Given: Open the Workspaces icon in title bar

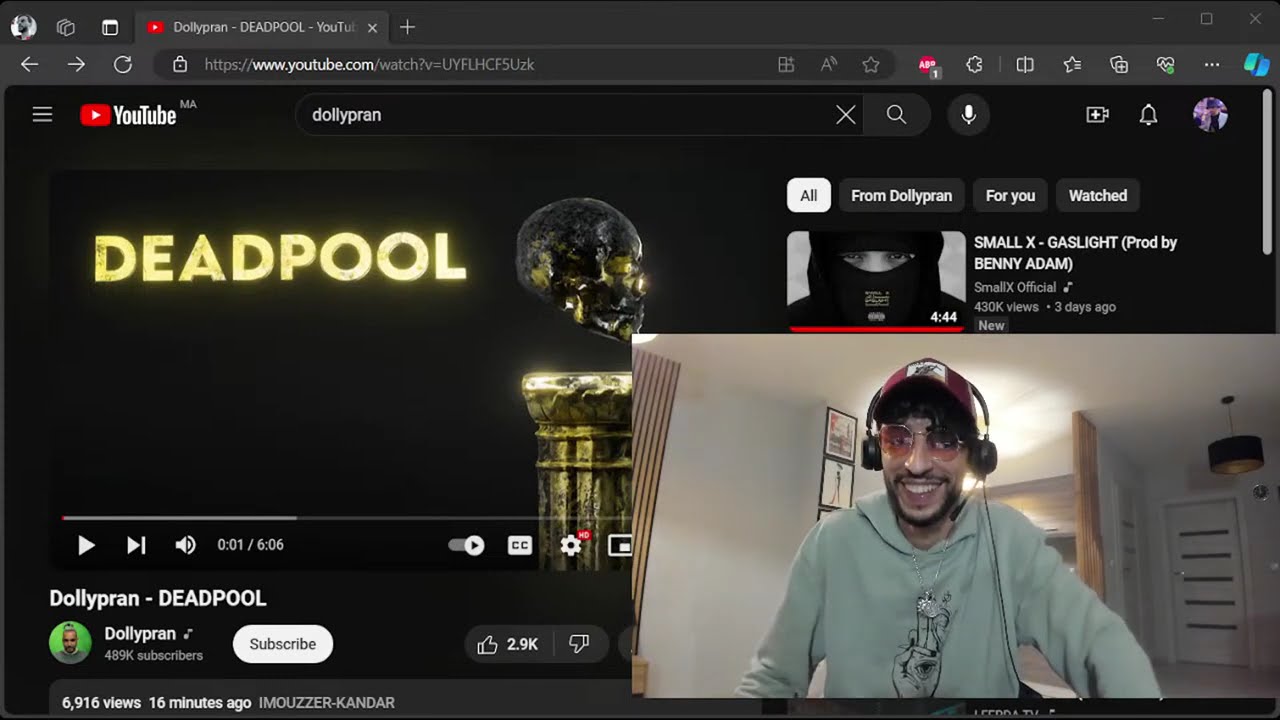Looking at the screenshot, I should (66, 27).
